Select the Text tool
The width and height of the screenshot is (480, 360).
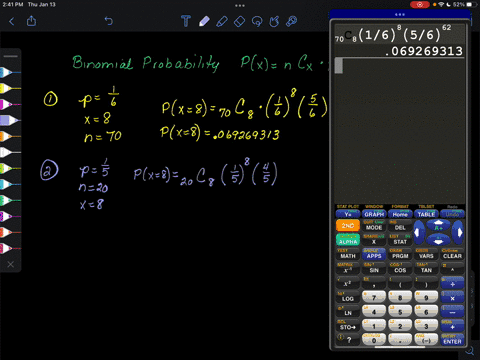tap(186, 21)
